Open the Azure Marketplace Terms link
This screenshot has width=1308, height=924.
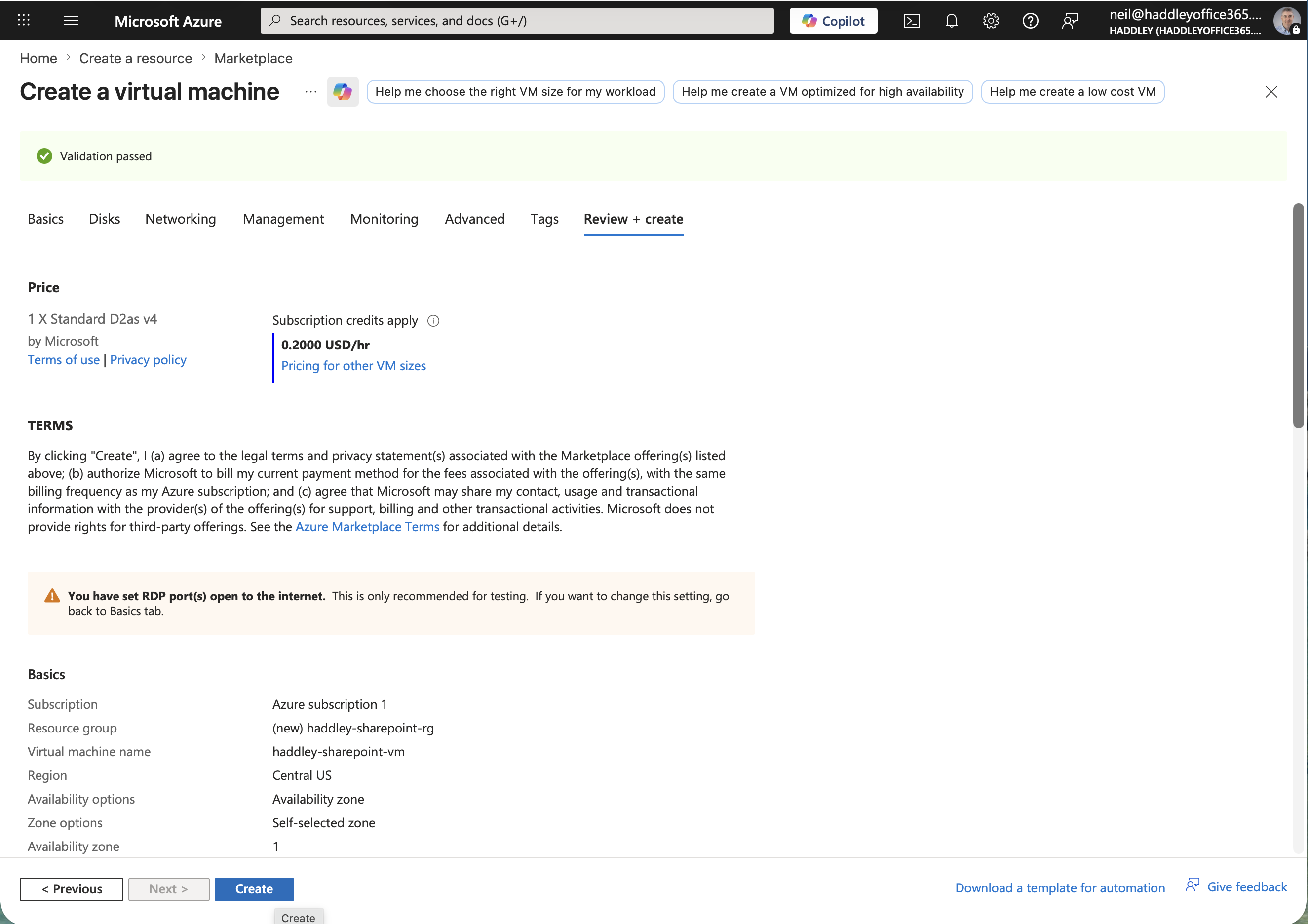click(x=367, y=526)
